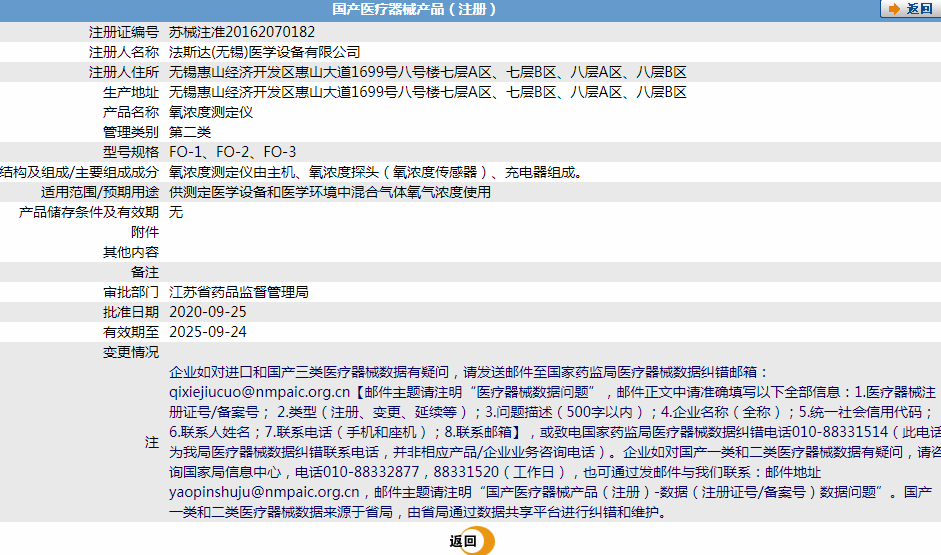Click the 审批部门 field label
This screenshot has width=941, height=555.
point(131,292)
